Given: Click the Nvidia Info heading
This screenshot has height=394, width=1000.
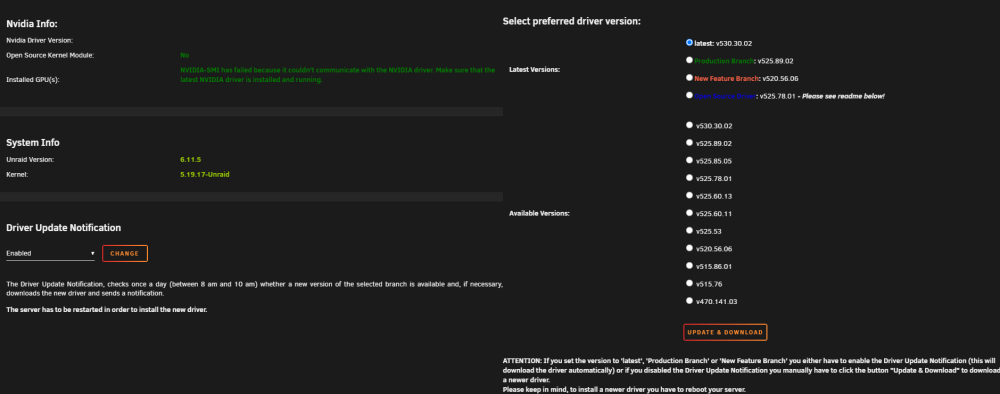Looking at the screenshot, I should (x=32, y=24).
